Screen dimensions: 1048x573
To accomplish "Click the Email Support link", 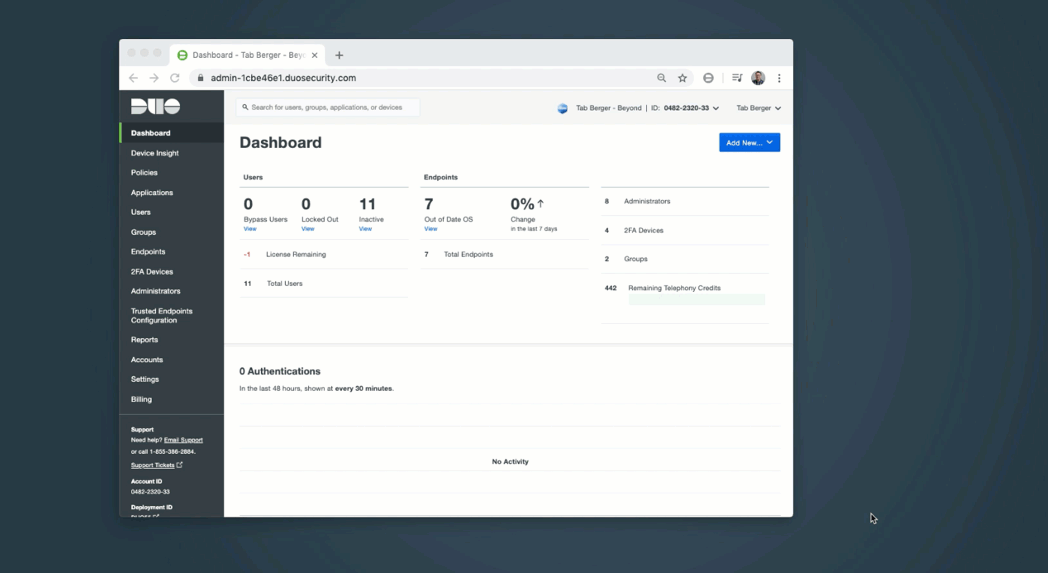I will pyautogui.click(x=183, y=440).
